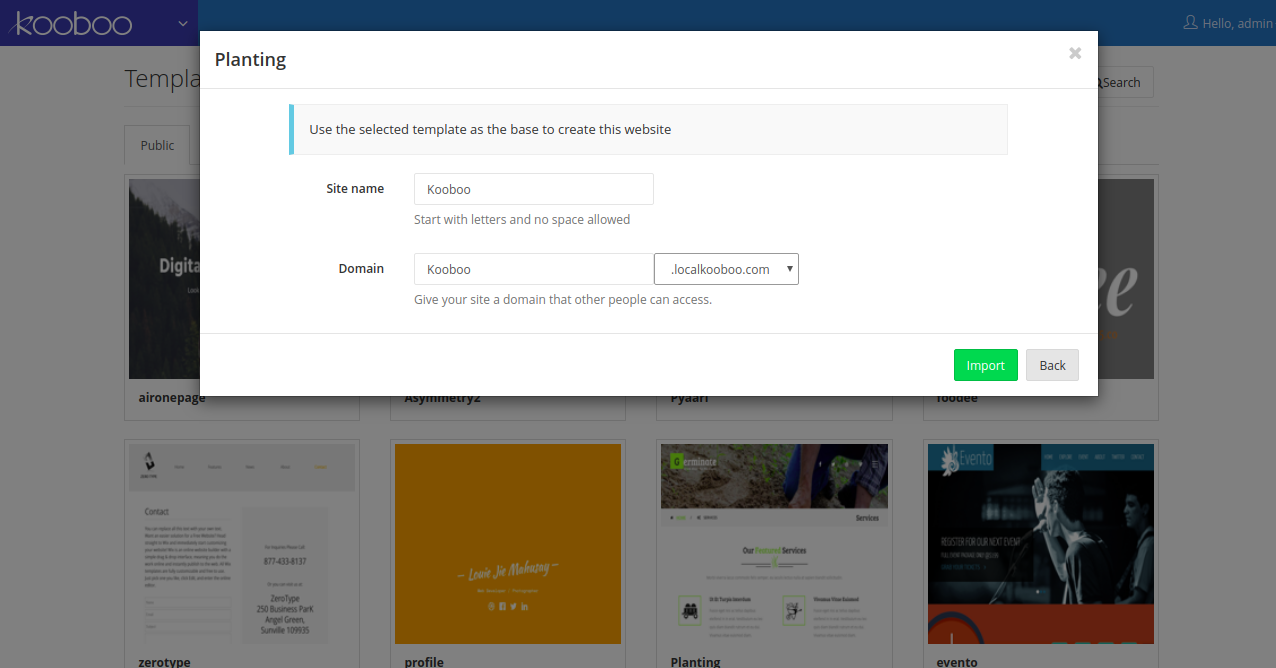Click the Domain name input field
The height and width of the screenshot is (668, 1276).
click(534, 269)
